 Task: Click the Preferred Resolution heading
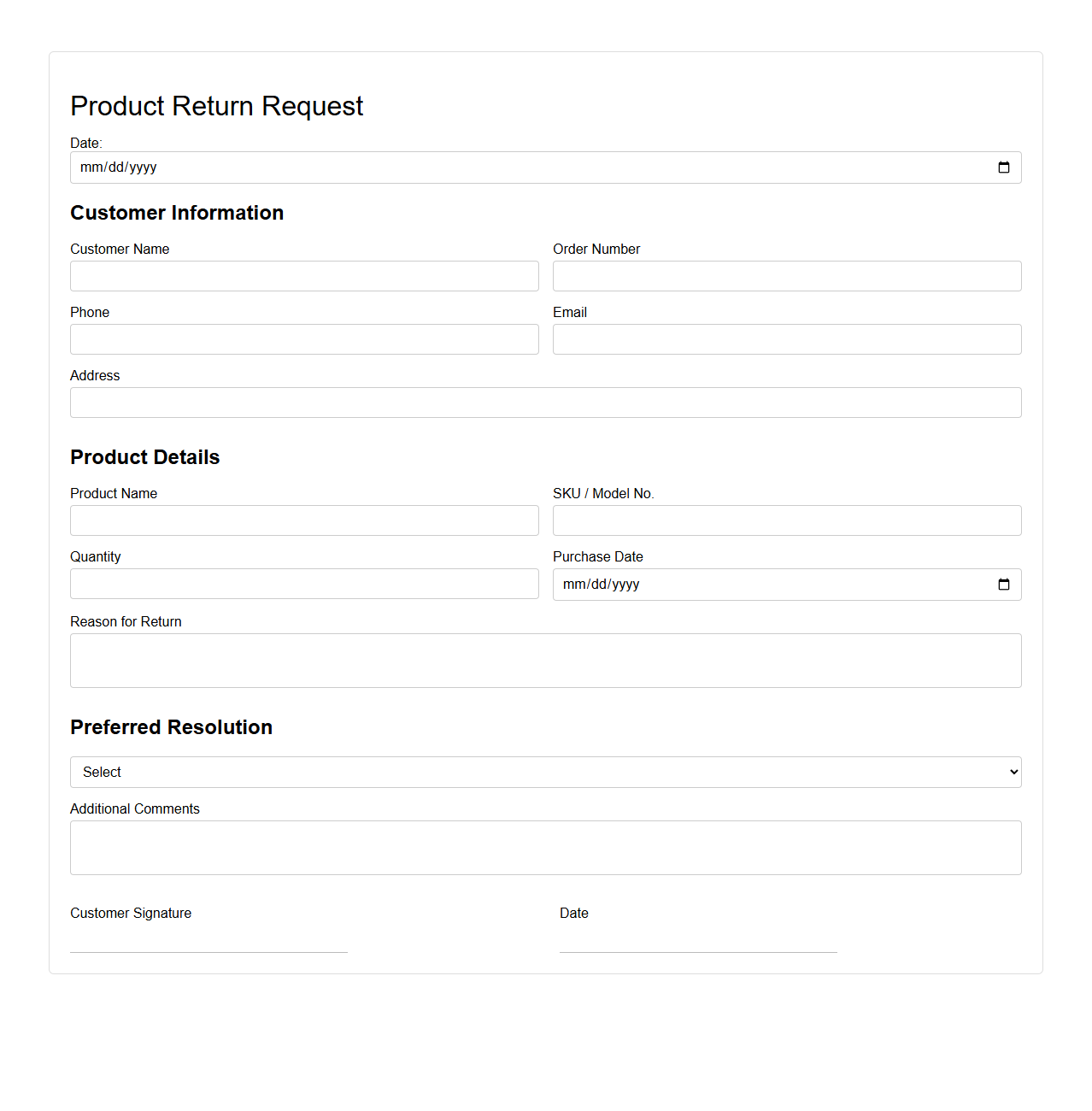[171, 727]
